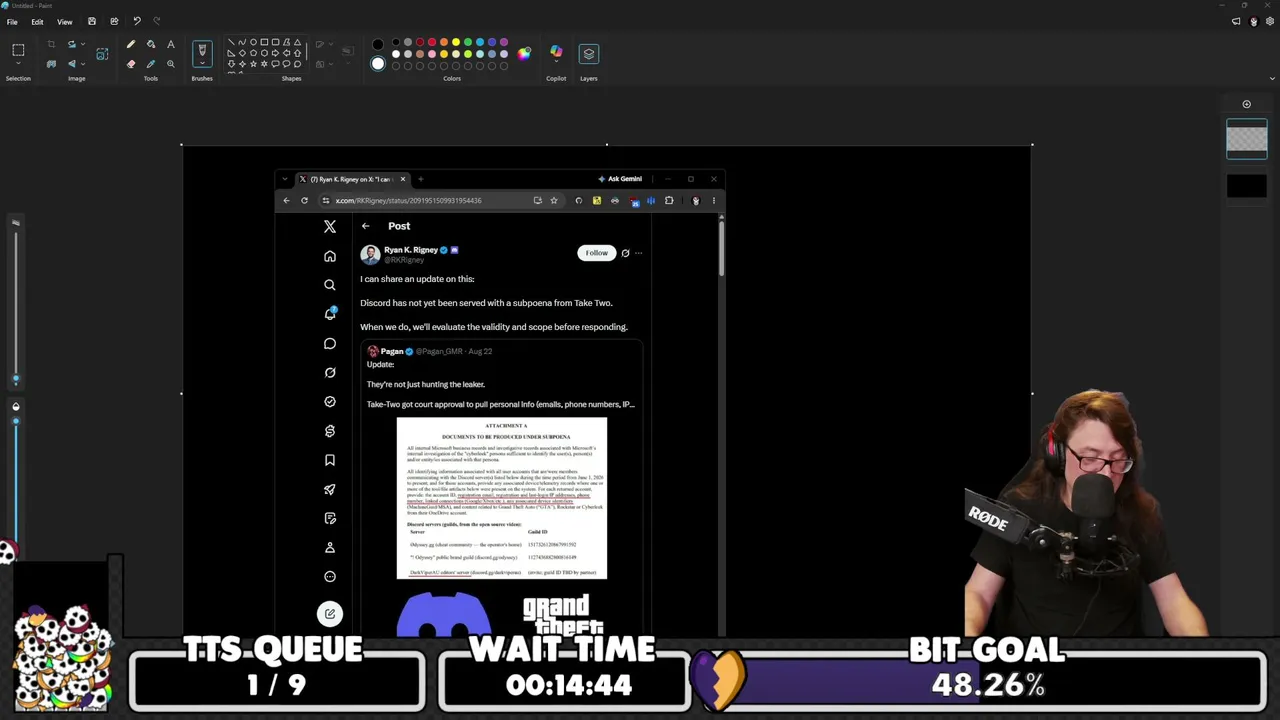Screen dimensions: 1280x720
Task: Open Pagan's quoted post author name
Action: 392,351
